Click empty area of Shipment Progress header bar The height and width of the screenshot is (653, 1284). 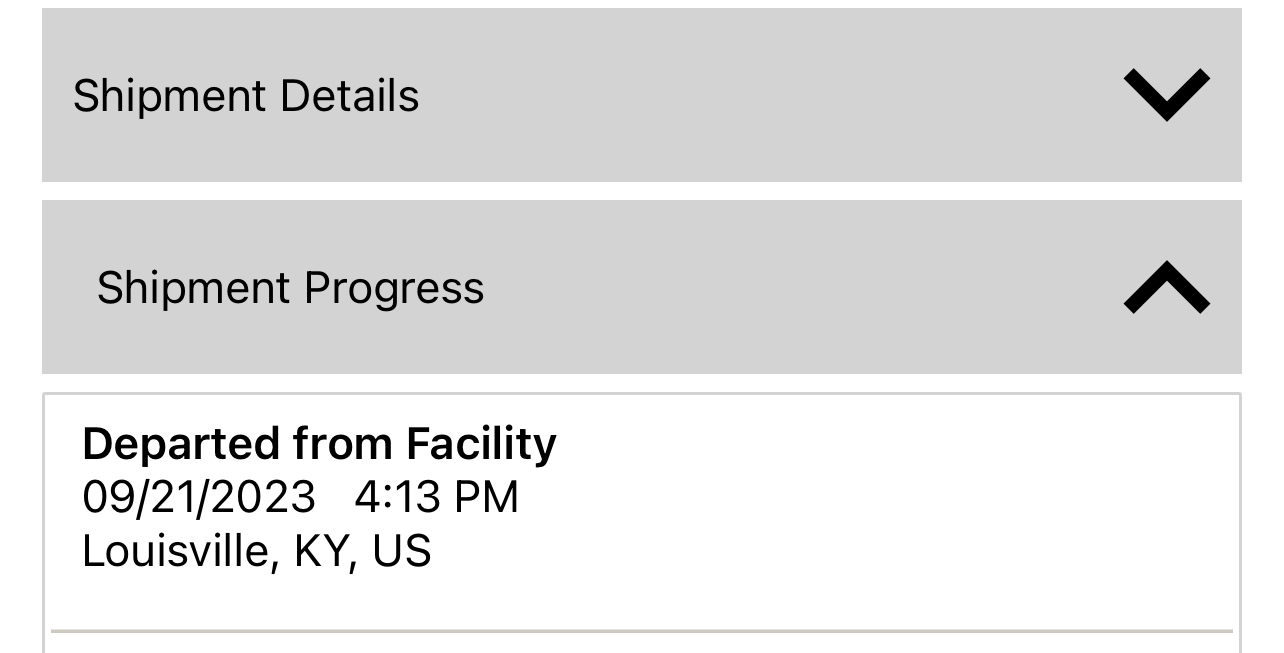800,287
